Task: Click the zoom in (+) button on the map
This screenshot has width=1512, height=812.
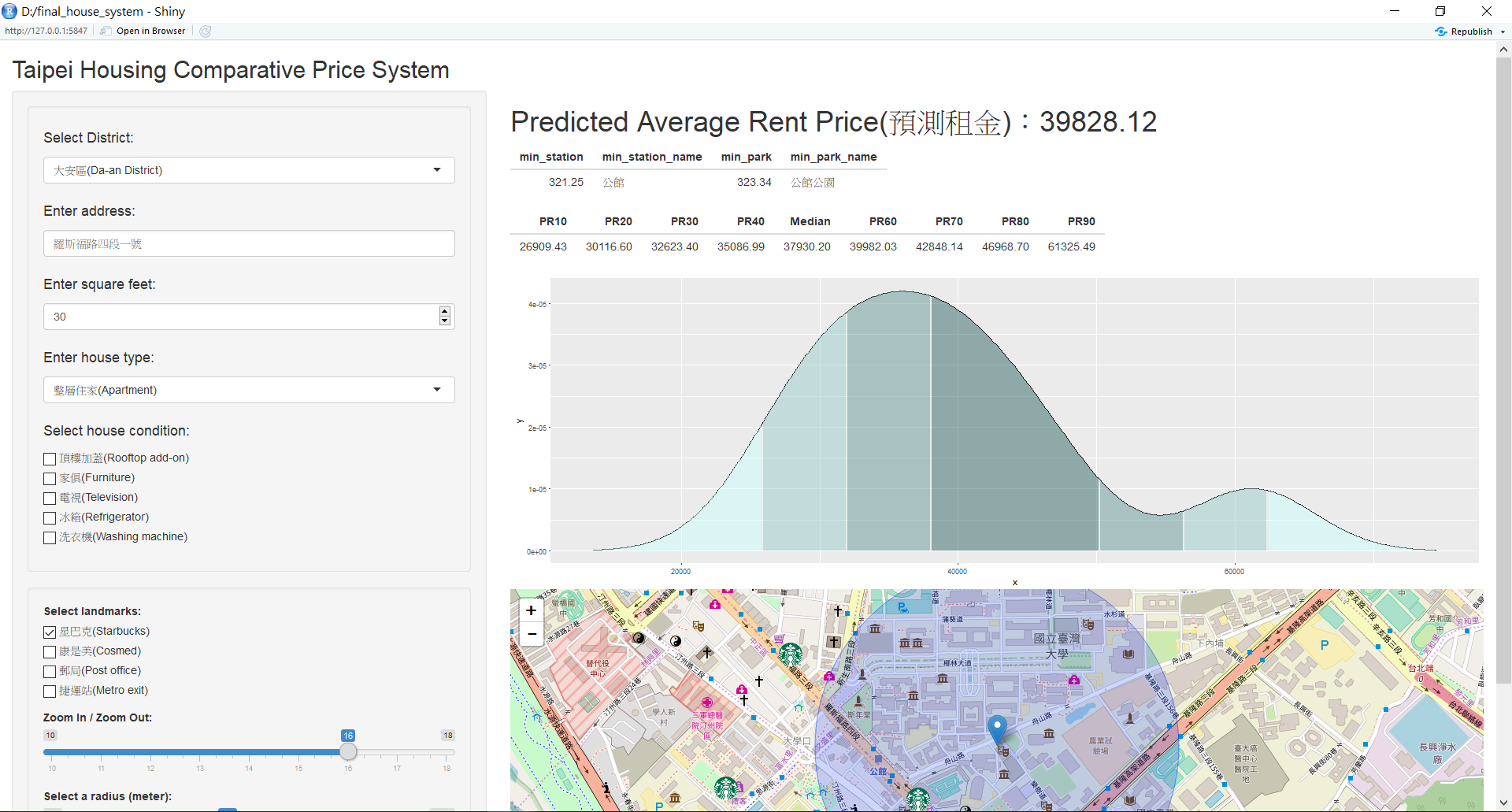Action: pyautogui.click(x=531, y=610)
